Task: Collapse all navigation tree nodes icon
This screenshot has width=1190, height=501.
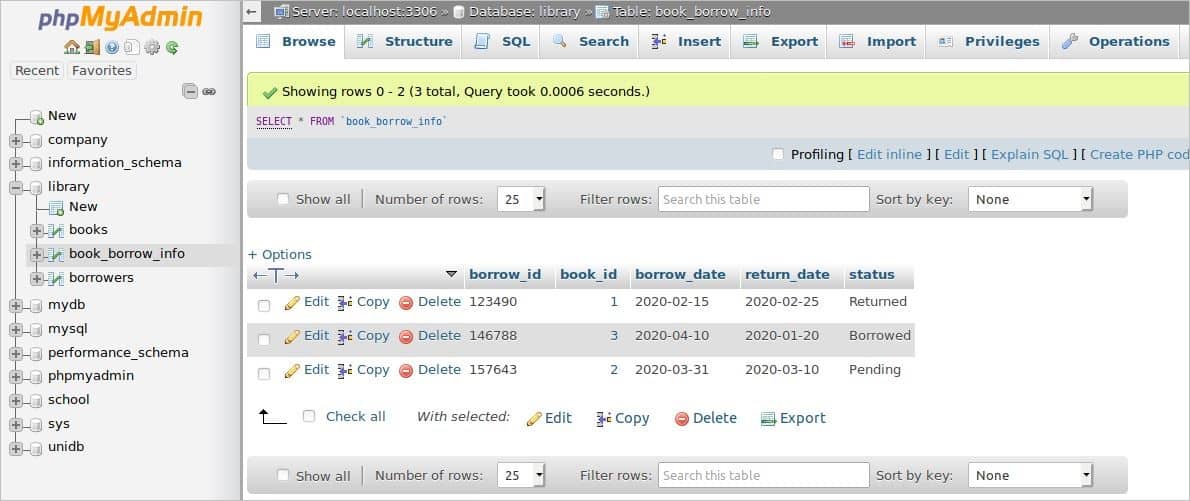Action: pyautogui.click(x=190, y=92)
